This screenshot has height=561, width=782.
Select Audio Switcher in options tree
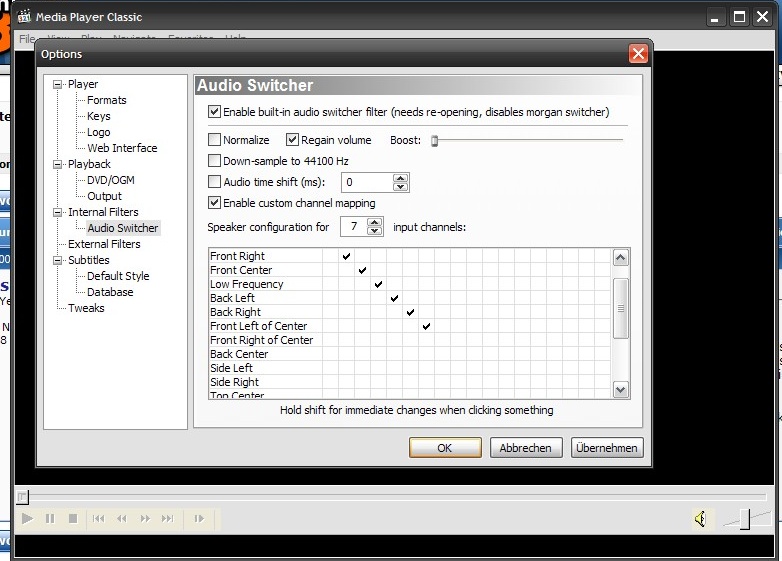[123, 228]
